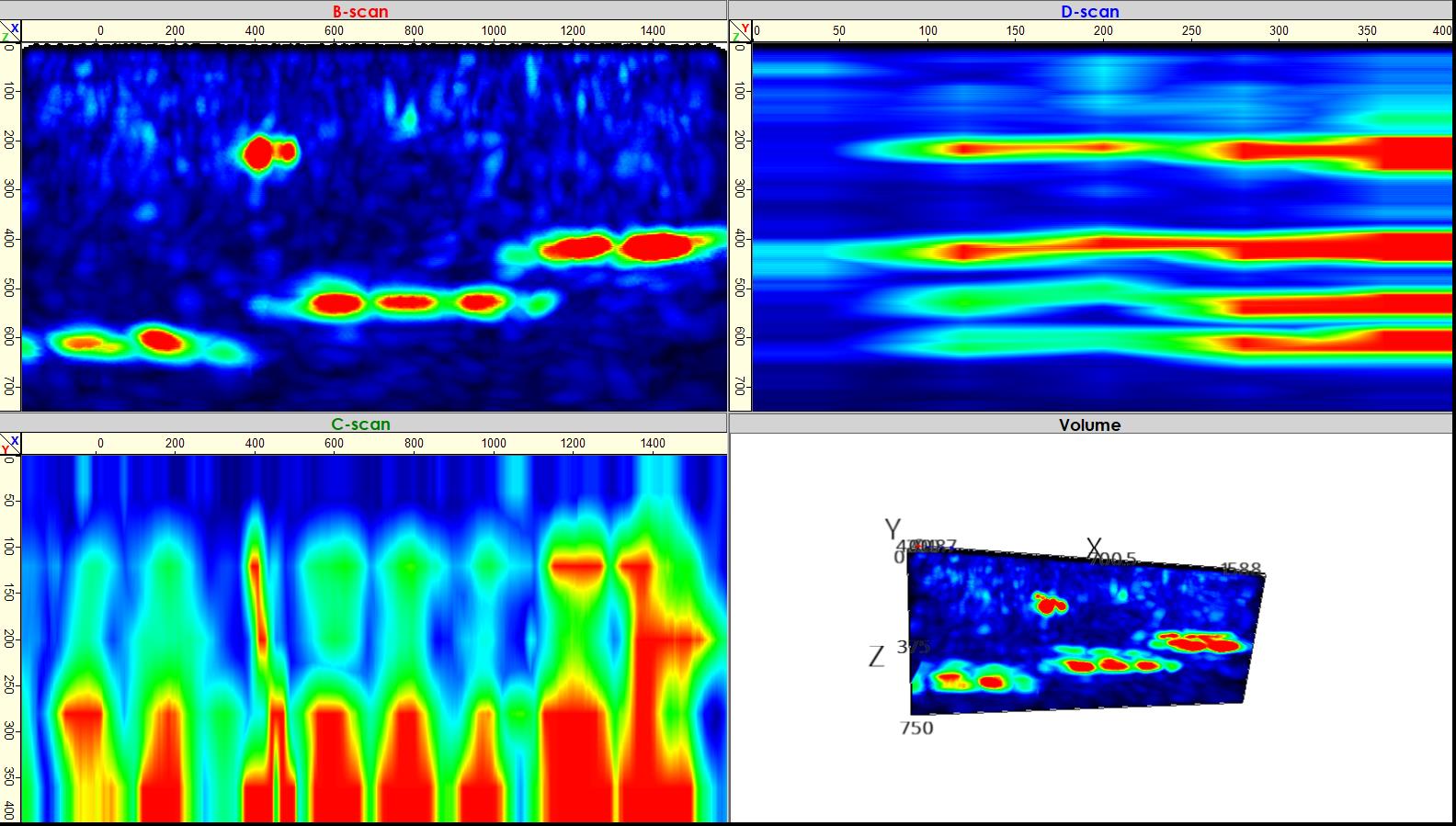Click the 3D volume rendered slice
The width and height of the screenshot is (1456, 826).
tap(1085, 634)
